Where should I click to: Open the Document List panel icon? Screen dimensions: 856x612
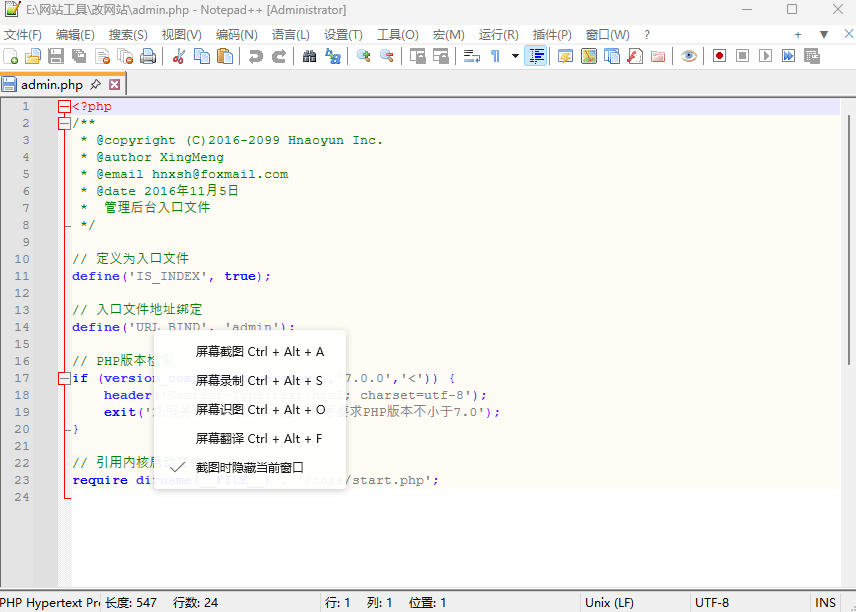pyautogui.click(x=612, y=56)
